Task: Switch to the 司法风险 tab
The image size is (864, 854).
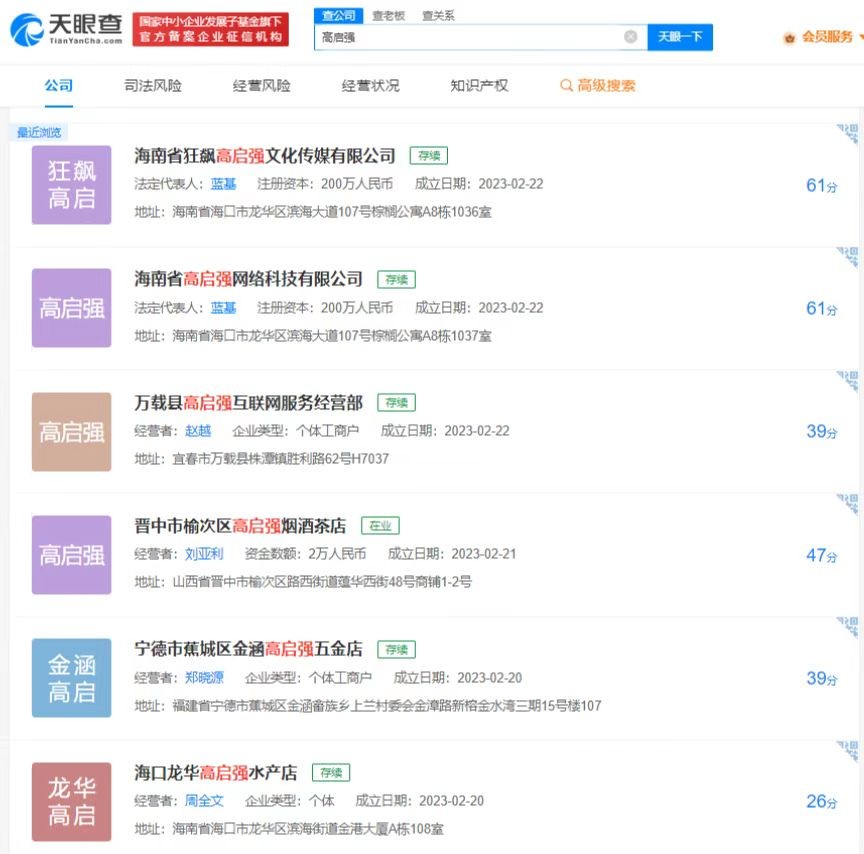Action: click(151, 86)
